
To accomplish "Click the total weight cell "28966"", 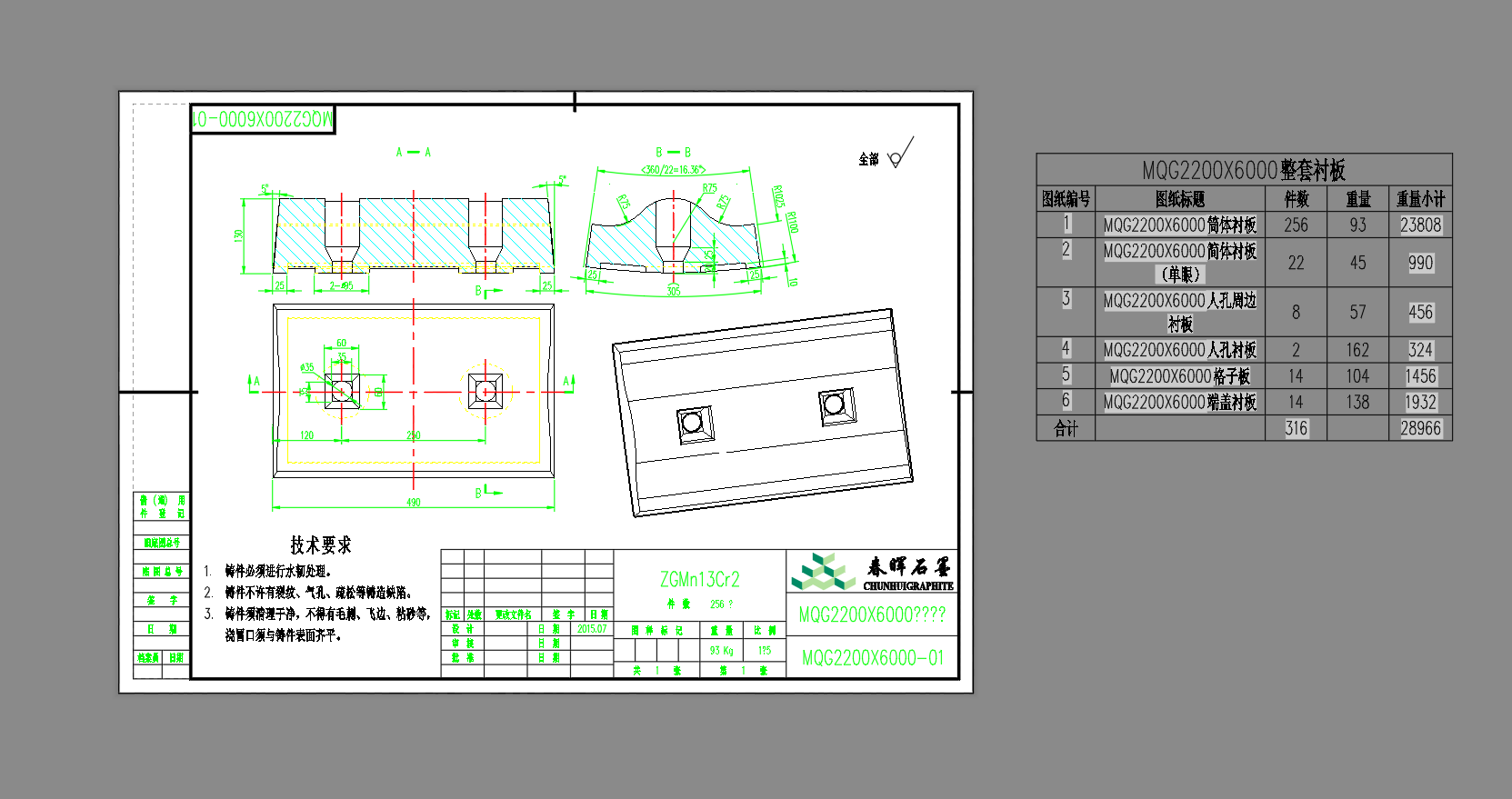I will point(1420,428).
